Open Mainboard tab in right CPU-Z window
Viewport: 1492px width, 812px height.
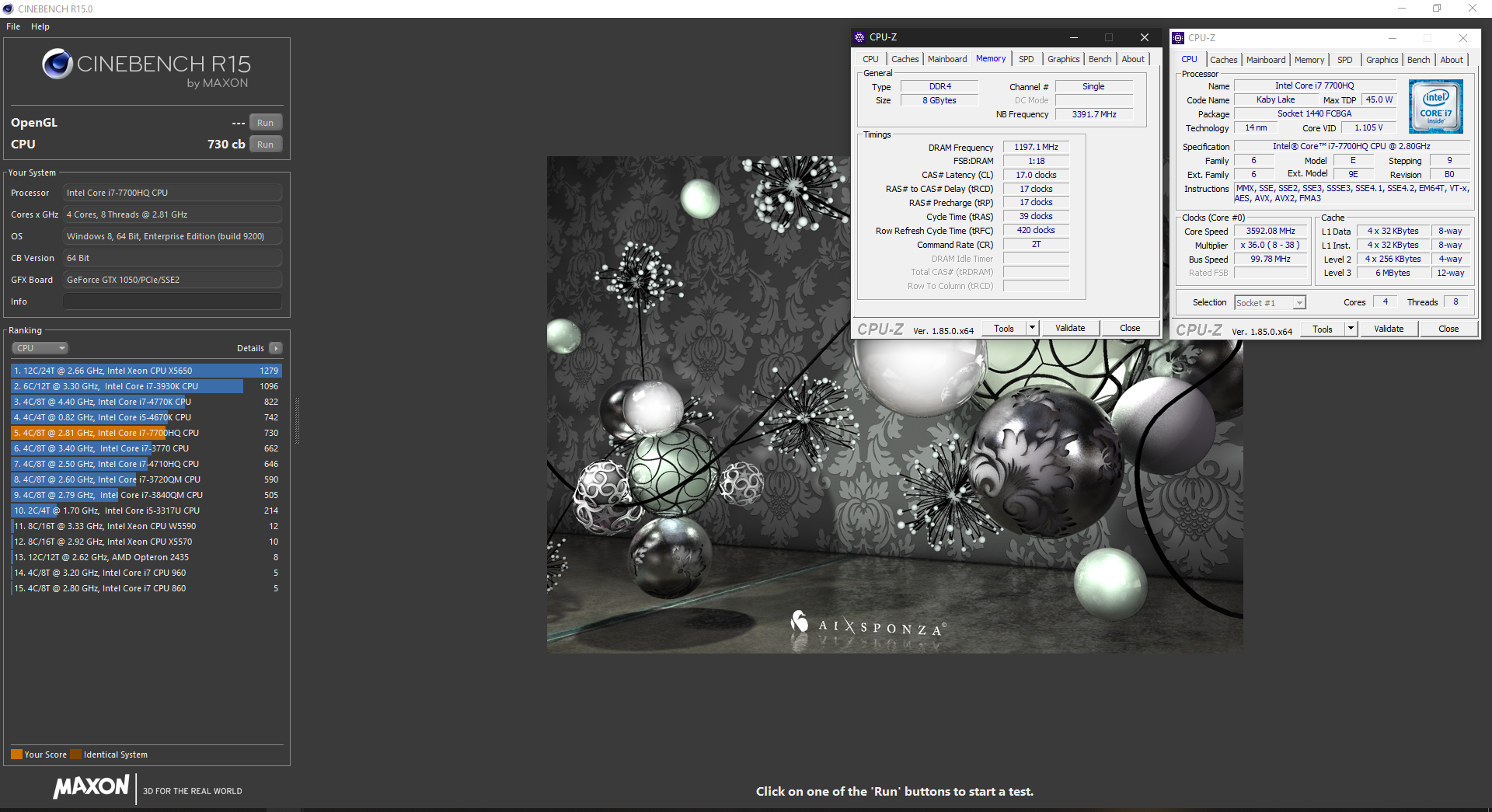[x=1266, y=60]
